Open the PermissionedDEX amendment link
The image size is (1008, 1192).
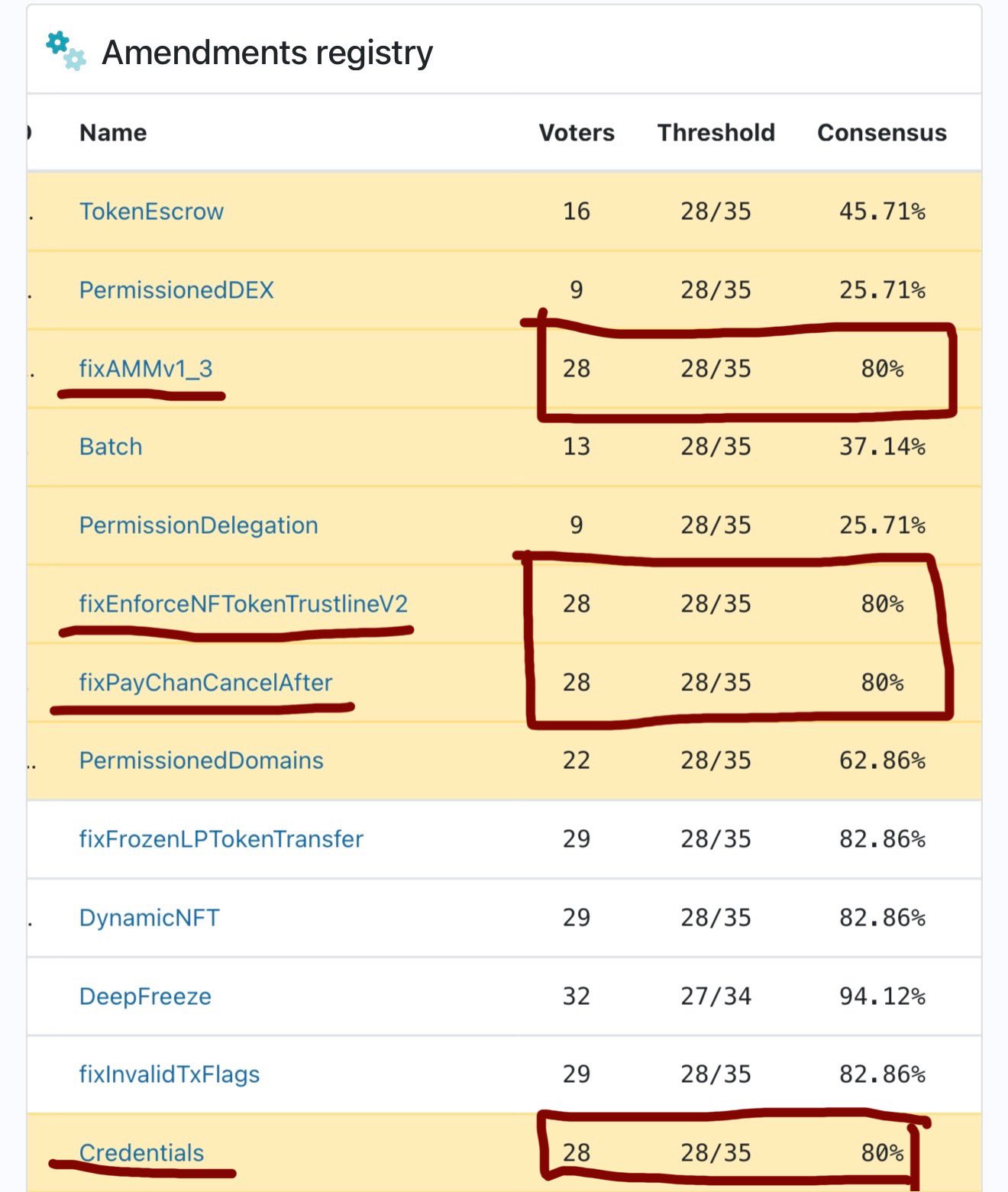pyautogui.click(x=176, y=290)
